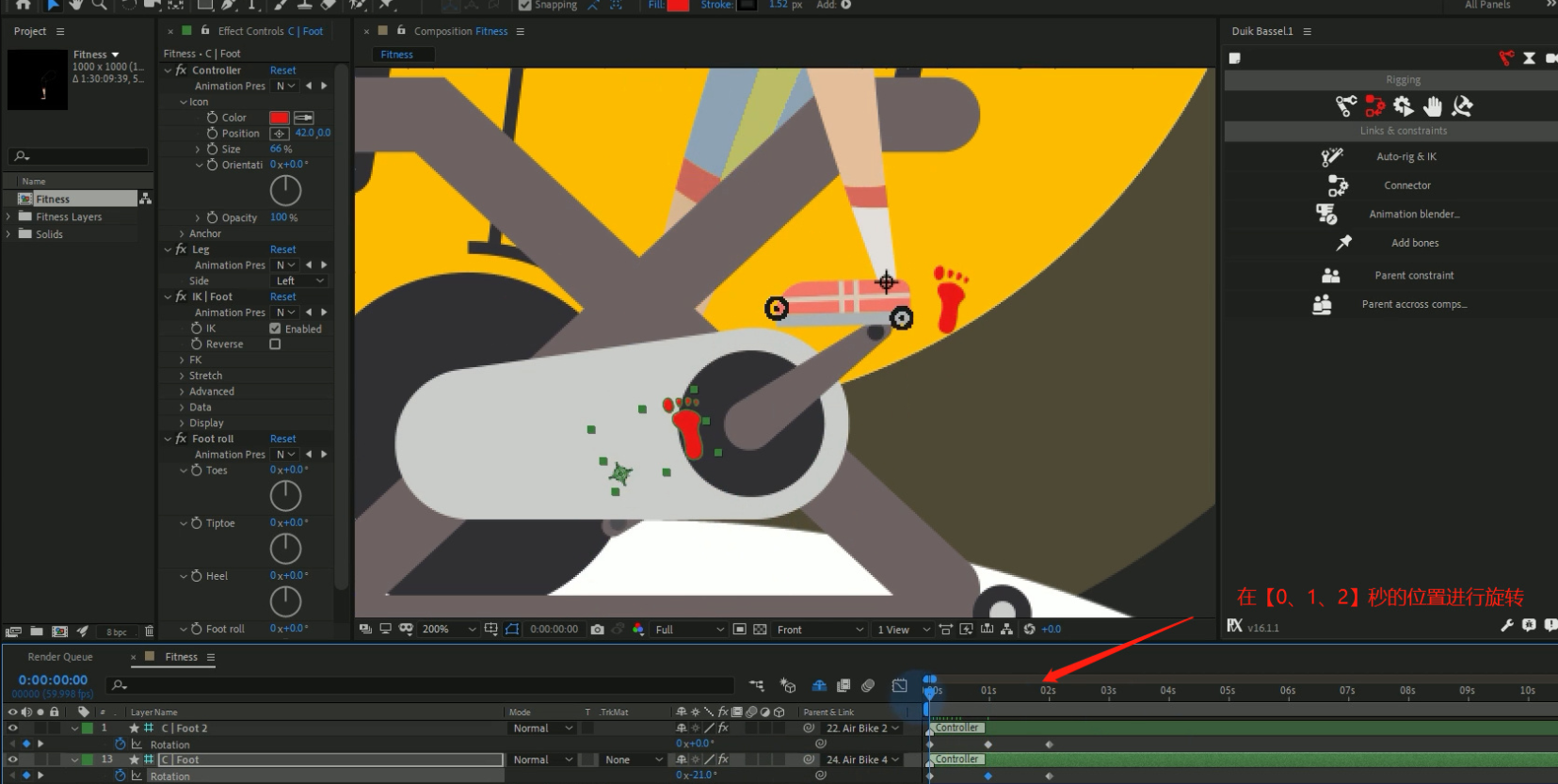The image size is (1558, 784).
Task: Open TrkMat dropdown showing None
Action: pos(633,760)
